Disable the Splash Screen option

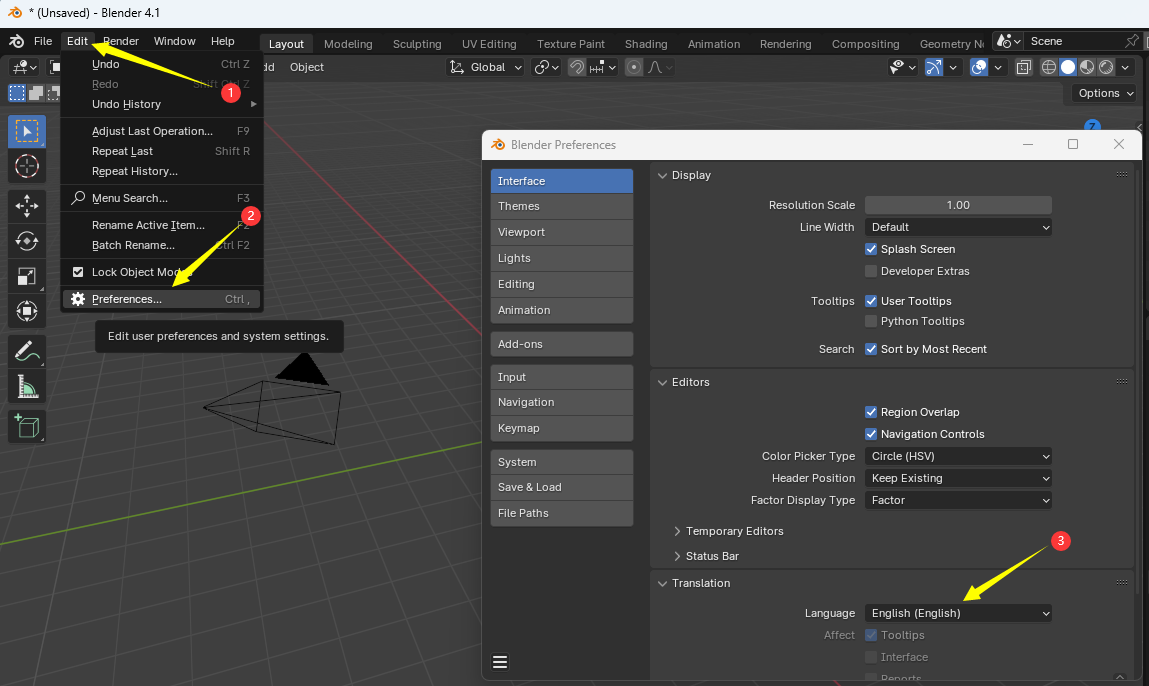pyautogui.click(x=871, y=248)
